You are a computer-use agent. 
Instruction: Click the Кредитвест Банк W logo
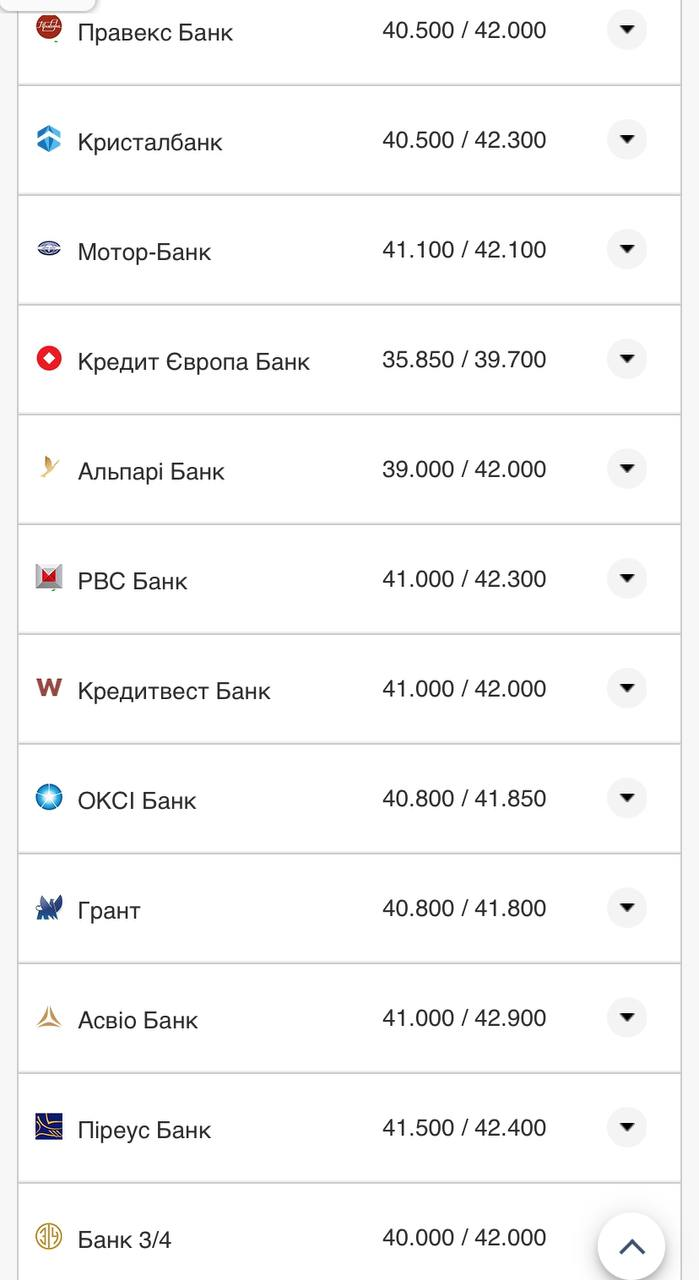coord(49,687)
